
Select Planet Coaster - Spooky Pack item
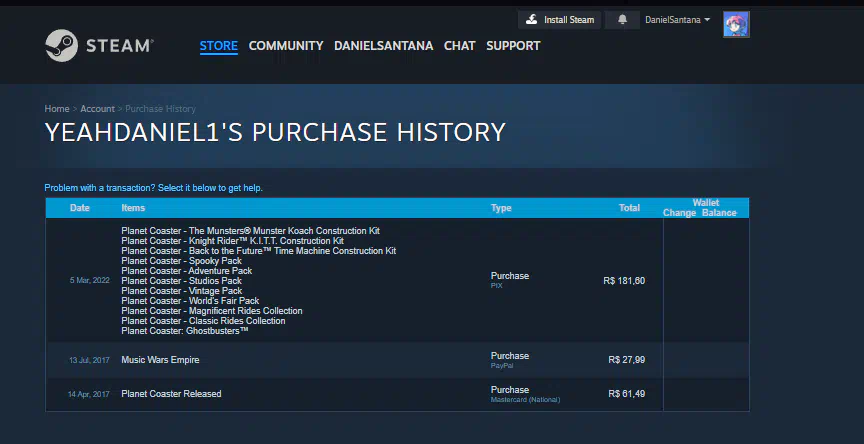pyautogui.click(x=181, y=261)
